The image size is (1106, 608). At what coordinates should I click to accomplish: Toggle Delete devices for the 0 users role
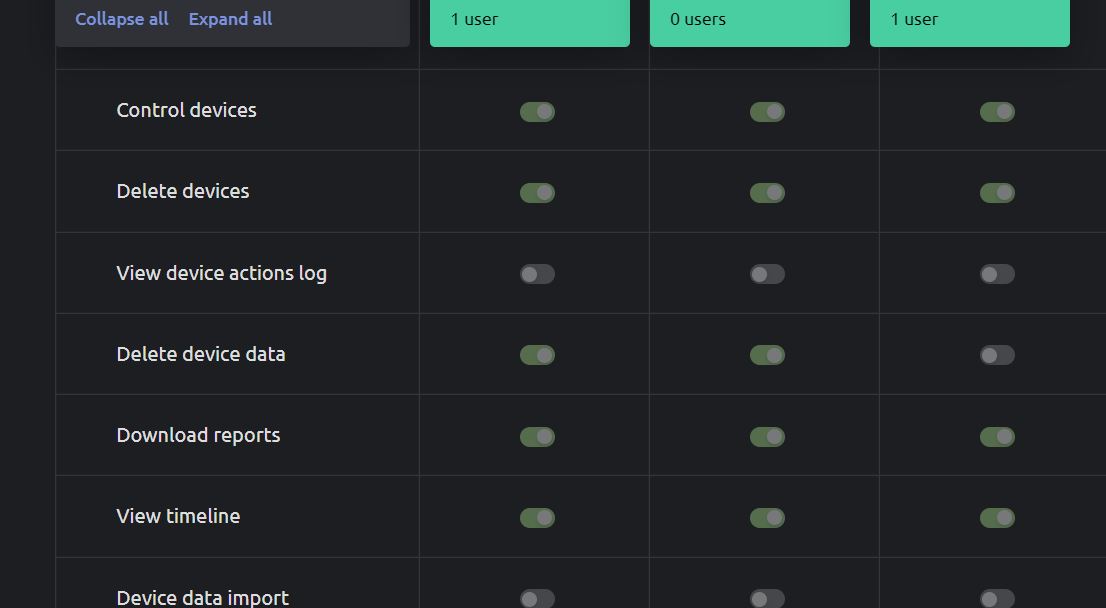coord(767,193)
